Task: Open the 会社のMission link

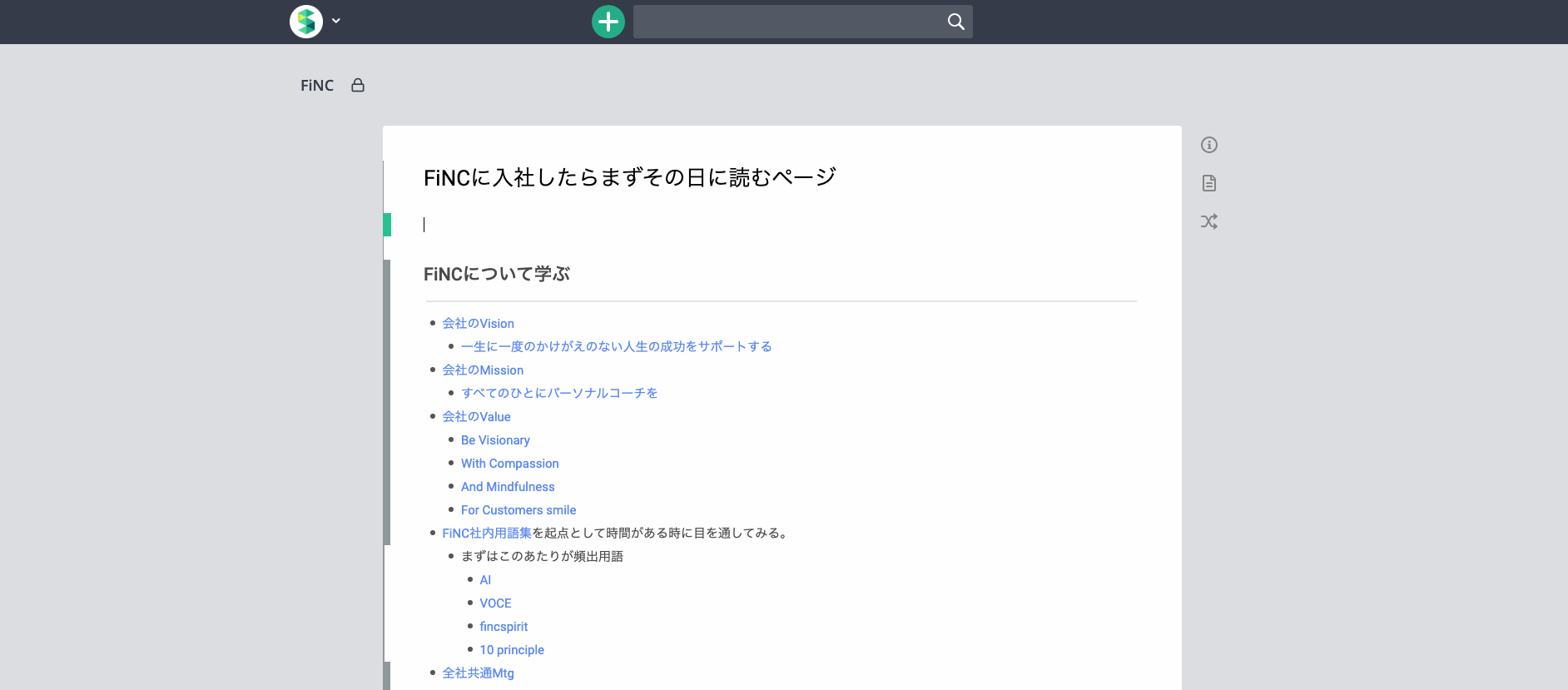Action: (483, 370)
